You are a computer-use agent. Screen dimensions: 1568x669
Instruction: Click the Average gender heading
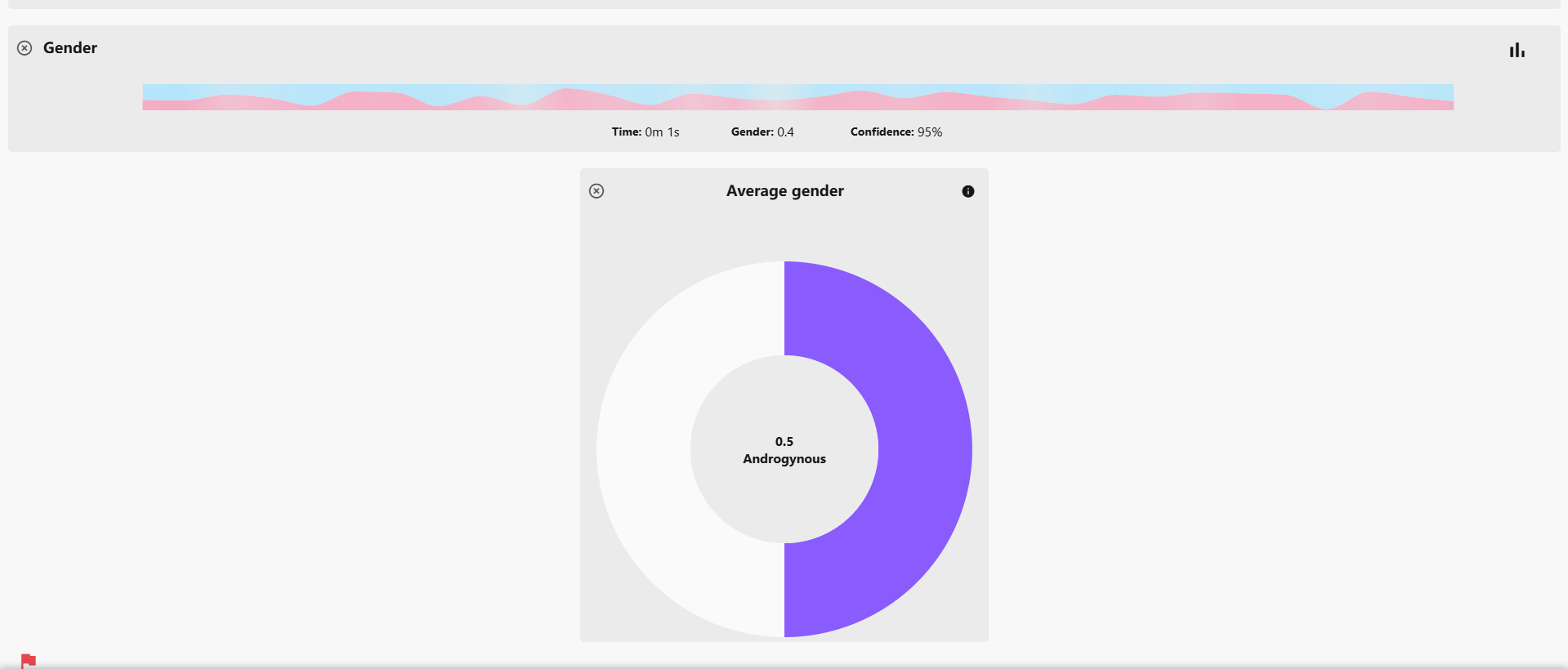pos(784,191)
